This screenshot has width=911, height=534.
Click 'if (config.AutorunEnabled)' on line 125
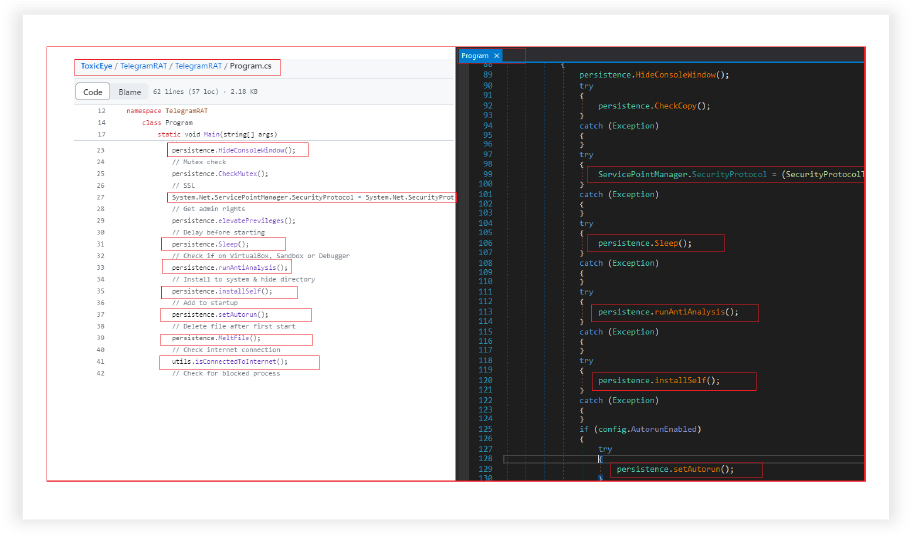pos(640,429)
